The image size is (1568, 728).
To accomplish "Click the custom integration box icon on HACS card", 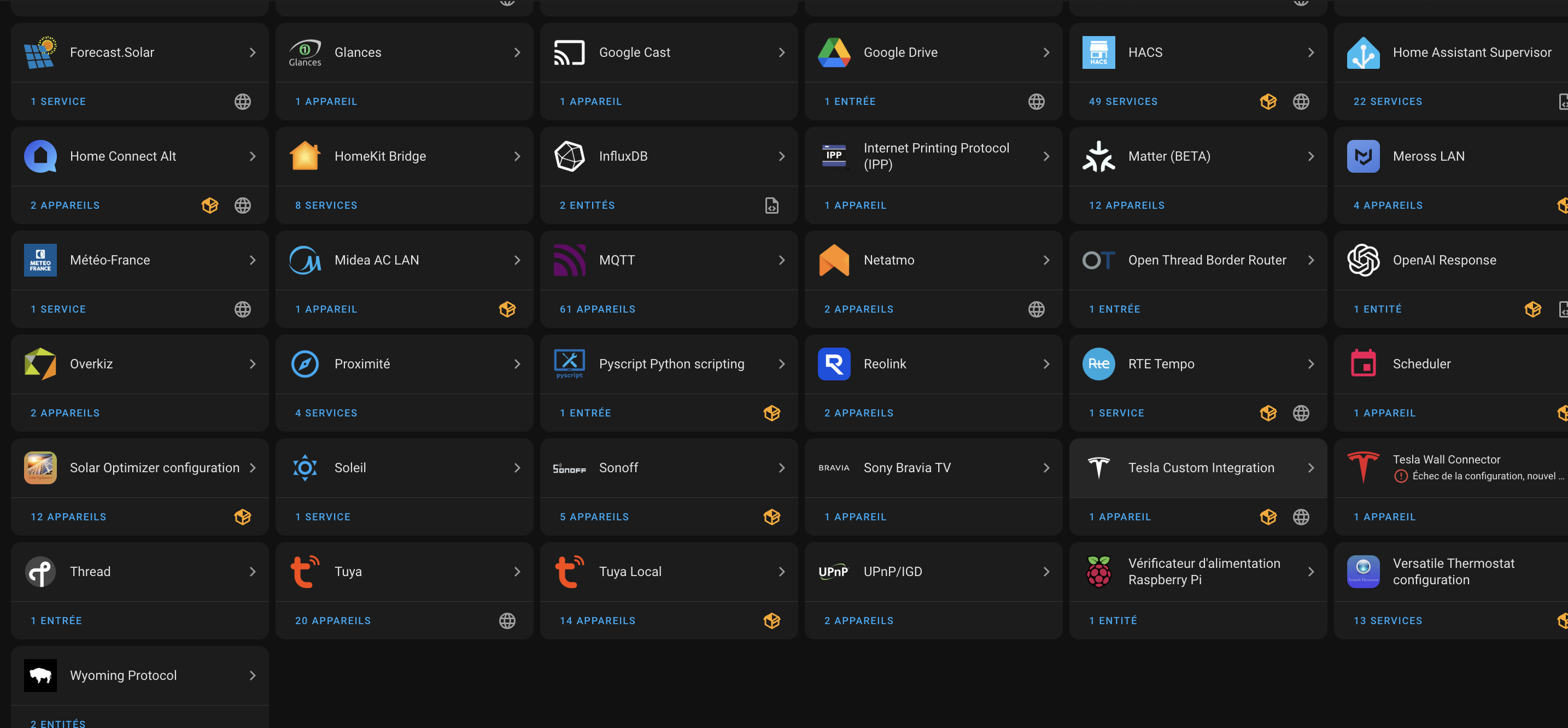I will point(1268,102).
